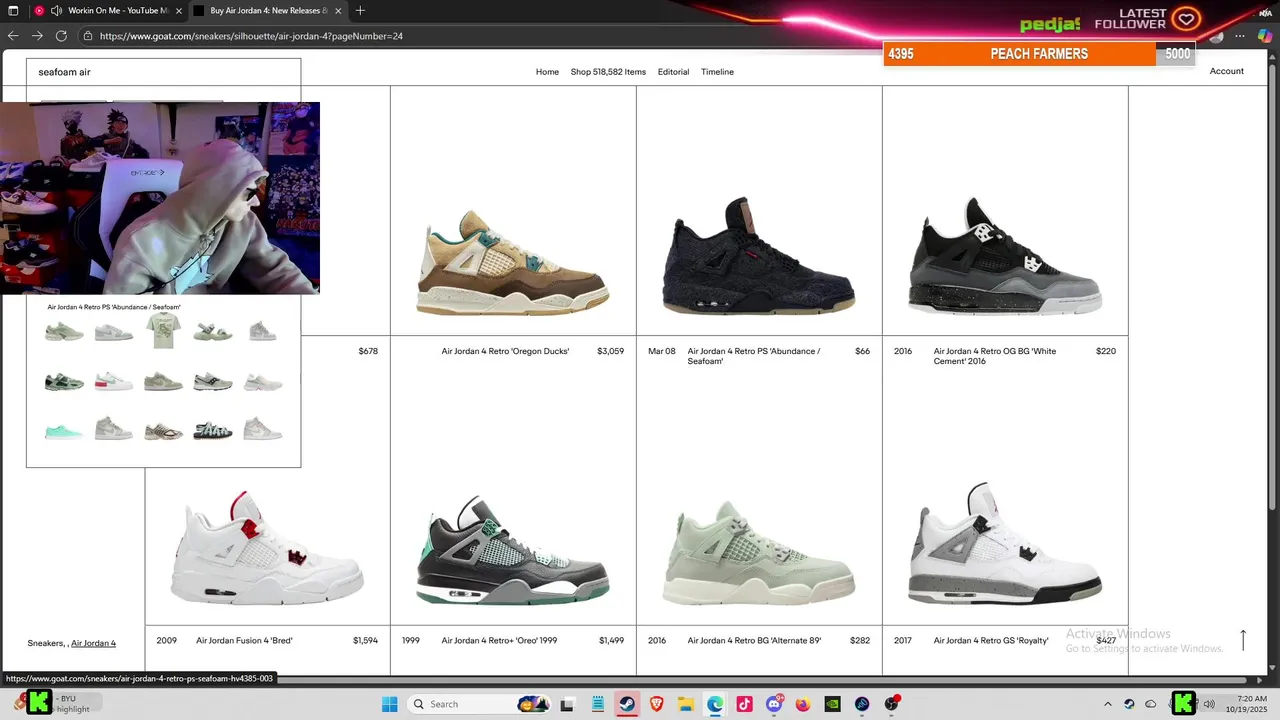This screenshot has width=1280, height=720.
Task: Select the brown Oregon Ducks shoe image
Action: [x=513, y=262]
